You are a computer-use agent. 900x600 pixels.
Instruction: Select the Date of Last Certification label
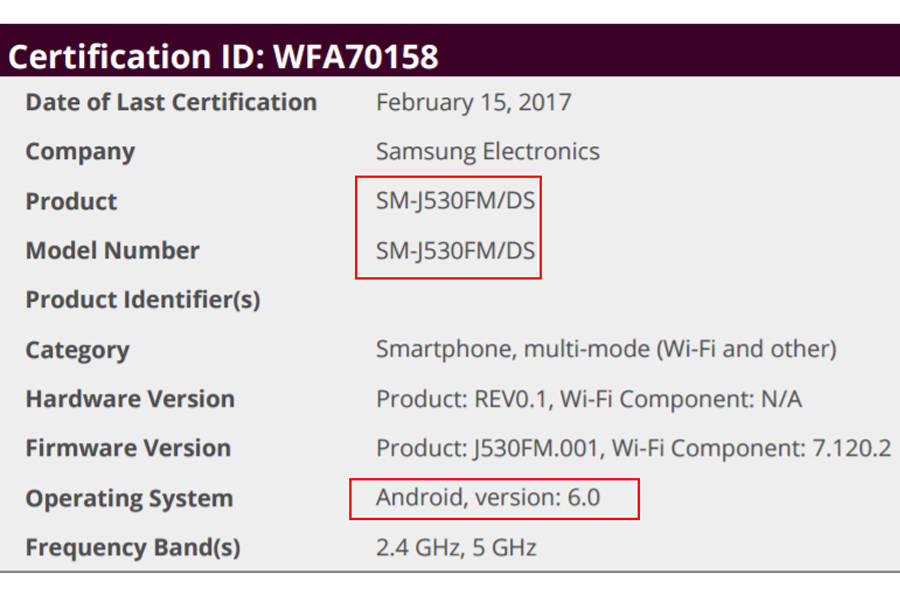pyautogui.click(x=171, y=102)
